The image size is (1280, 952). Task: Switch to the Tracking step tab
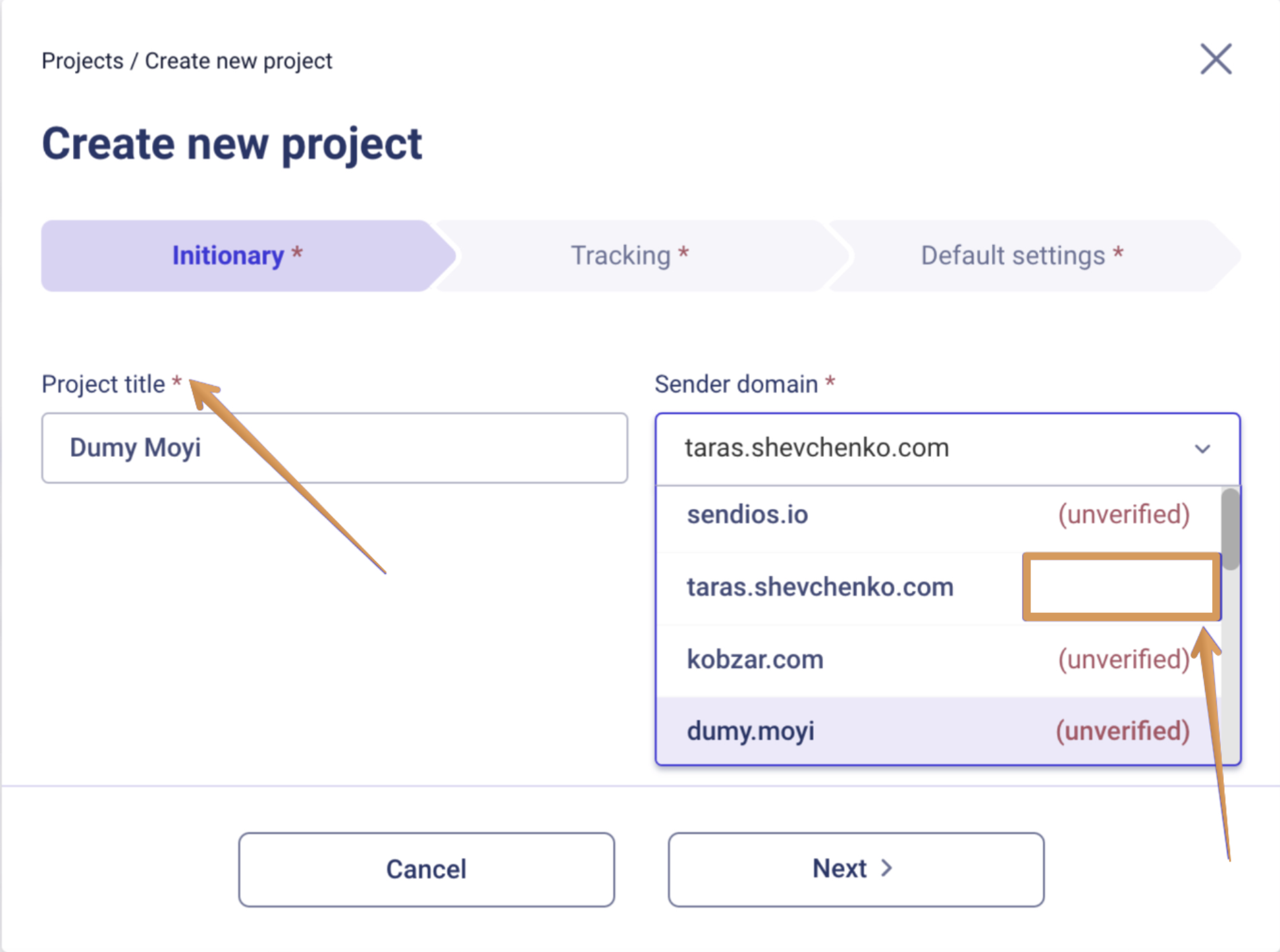tap(629, 255)
